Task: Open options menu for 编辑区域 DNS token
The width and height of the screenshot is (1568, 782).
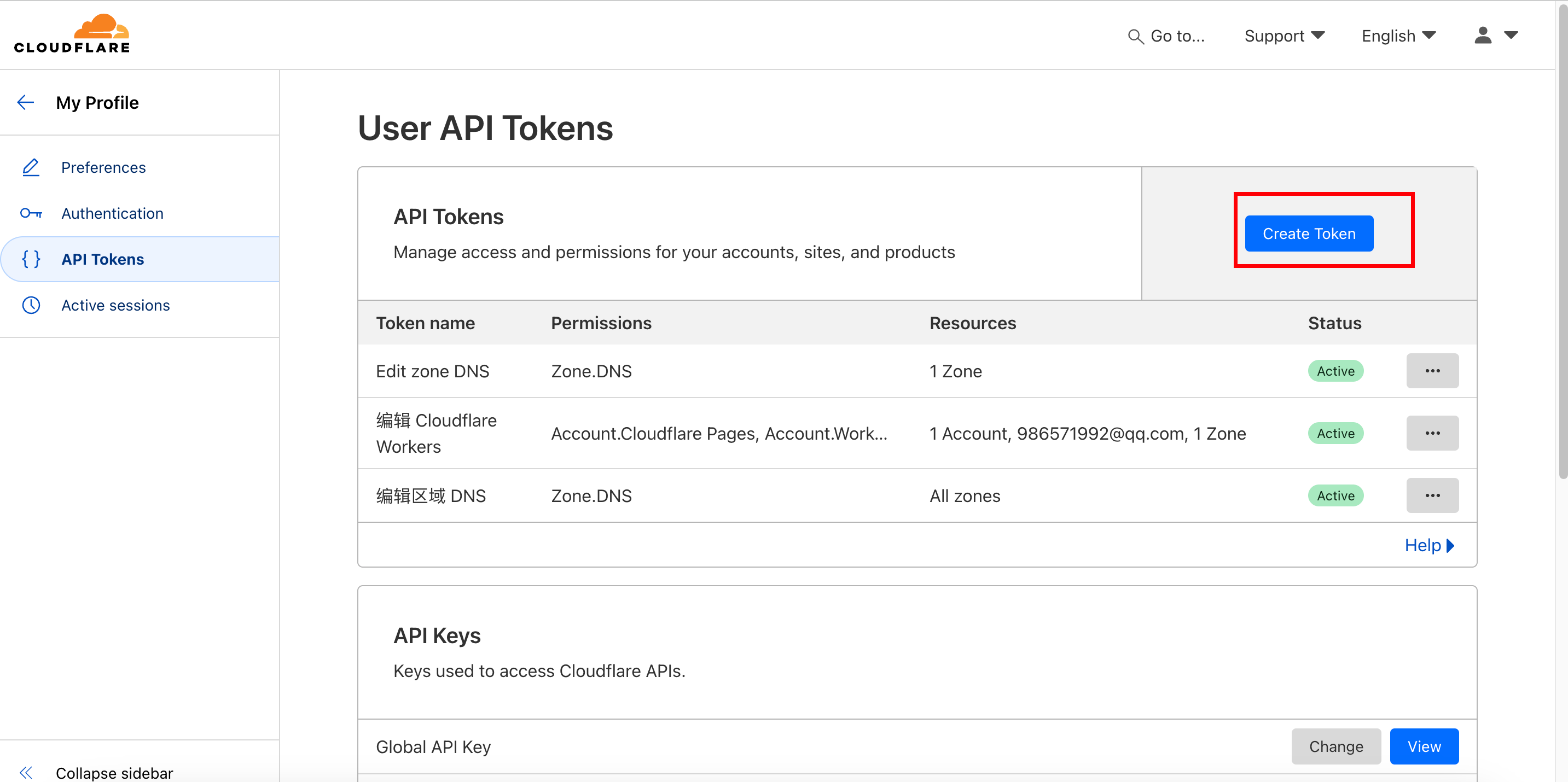Action: [x=1431, y=495]
